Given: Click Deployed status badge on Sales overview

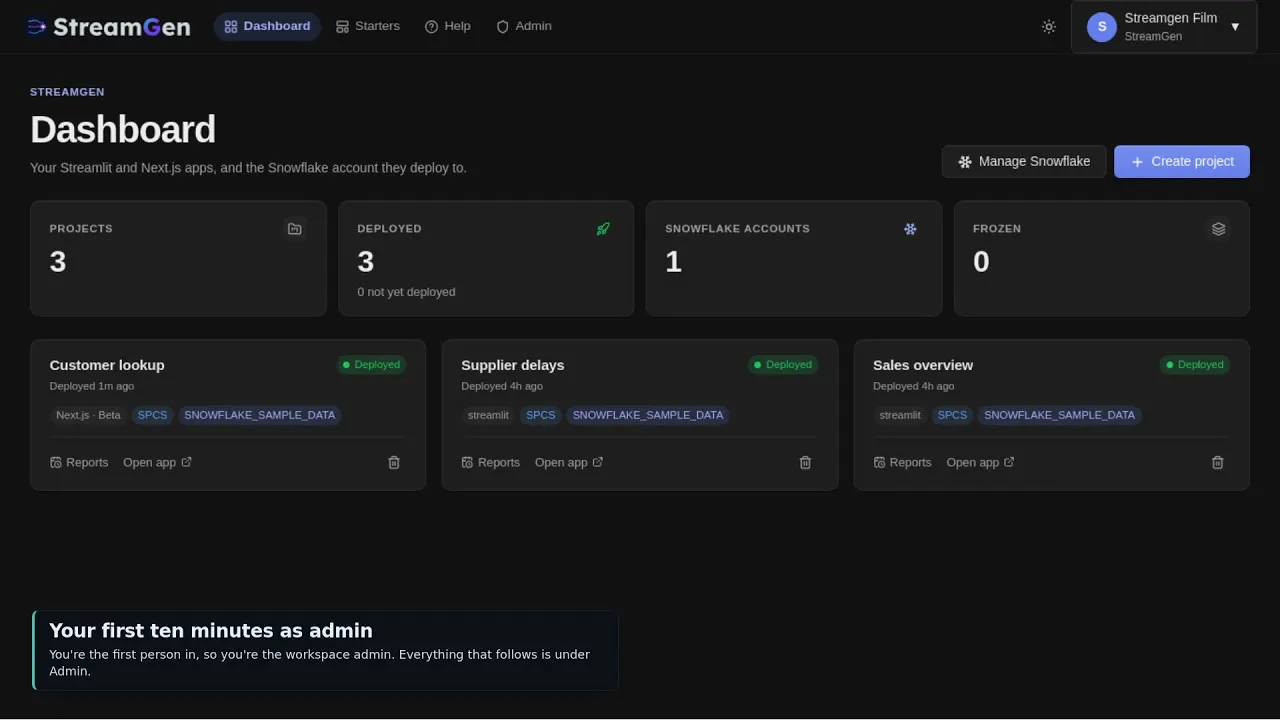Looking at the screenshot, I should click(x=1195, y=365).
